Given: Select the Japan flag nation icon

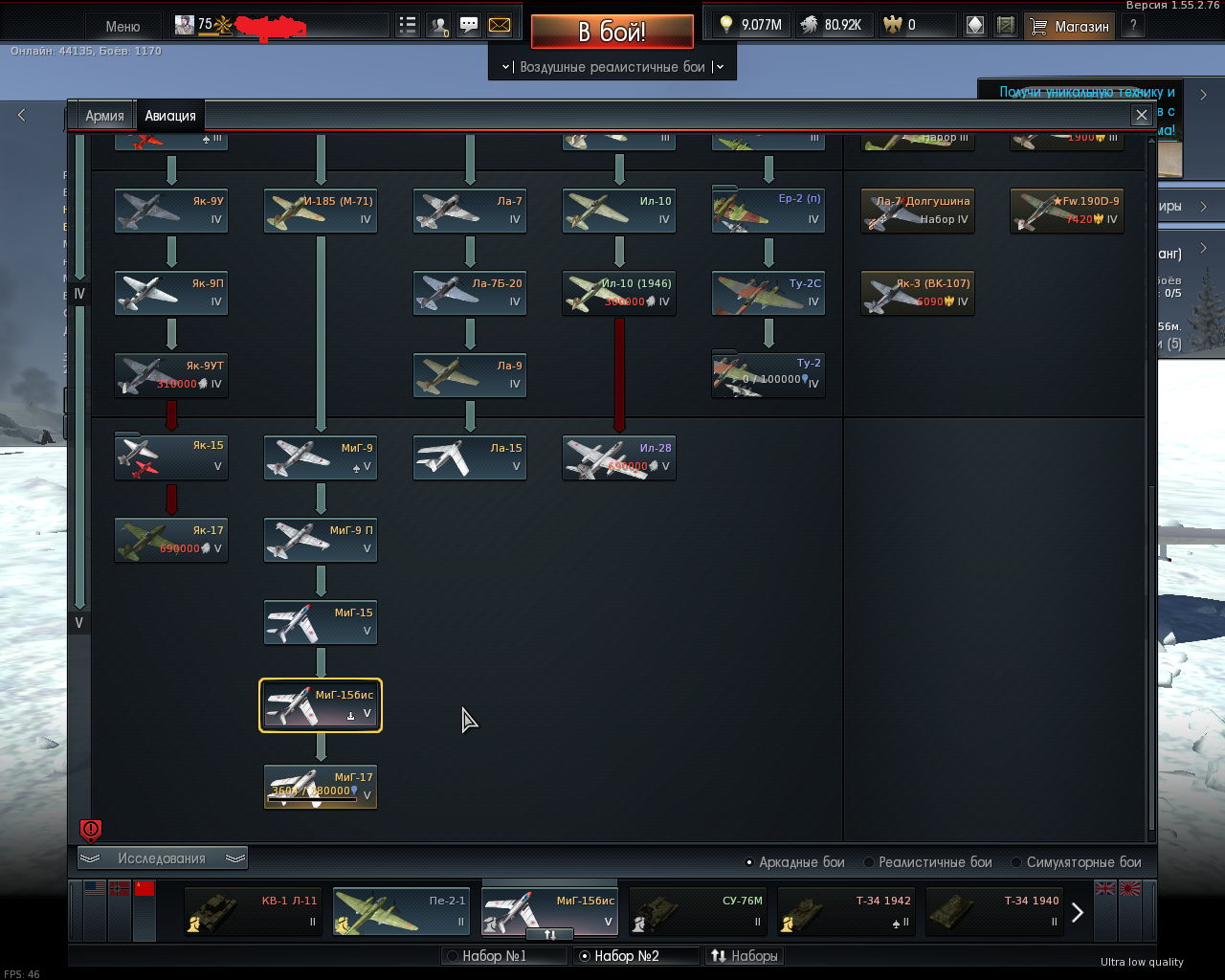Looking at the screenshot, I should tap(1130, 888).
